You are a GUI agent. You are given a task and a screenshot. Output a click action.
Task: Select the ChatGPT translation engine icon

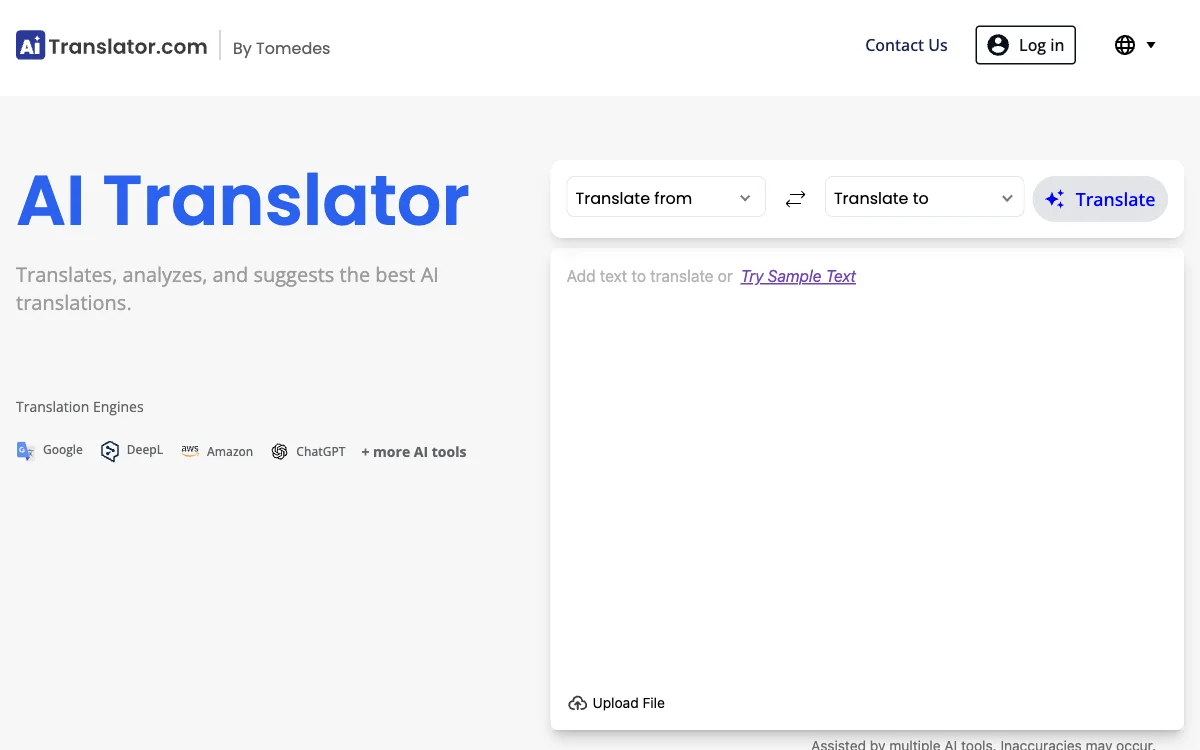pos(280,451)
